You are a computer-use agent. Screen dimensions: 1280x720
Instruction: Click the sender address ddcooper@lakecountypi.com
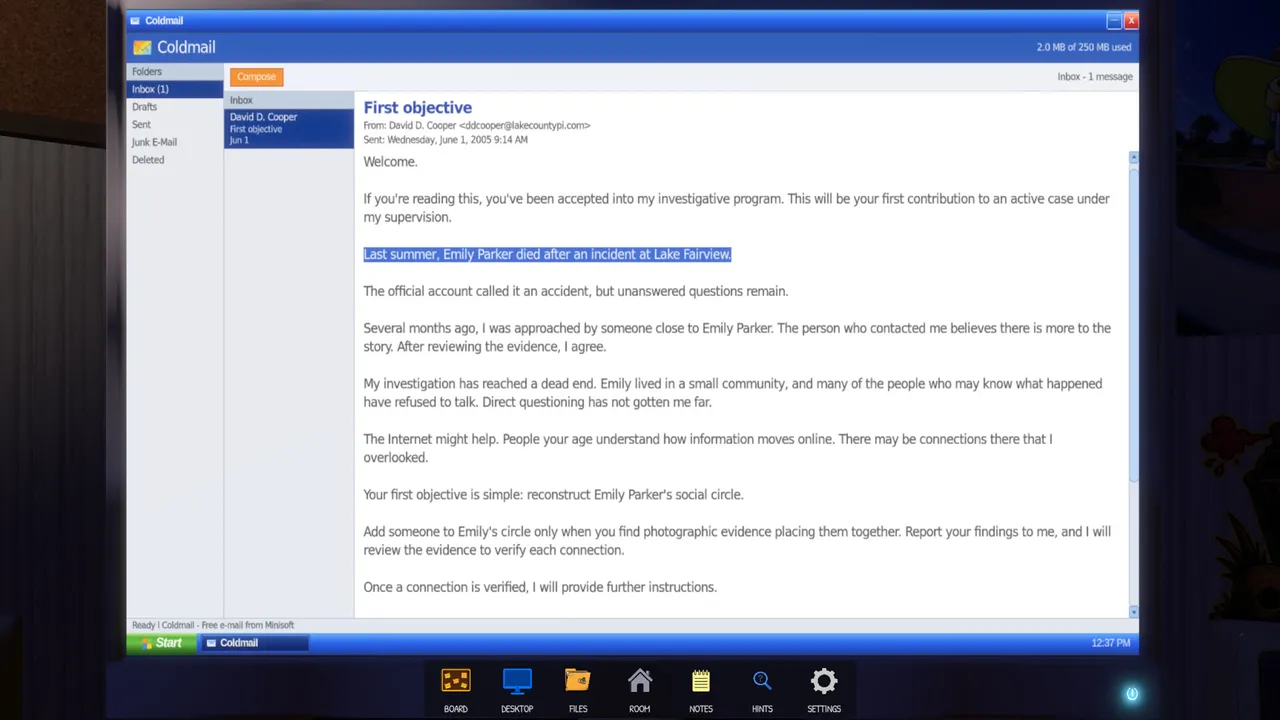pos(524,126)
